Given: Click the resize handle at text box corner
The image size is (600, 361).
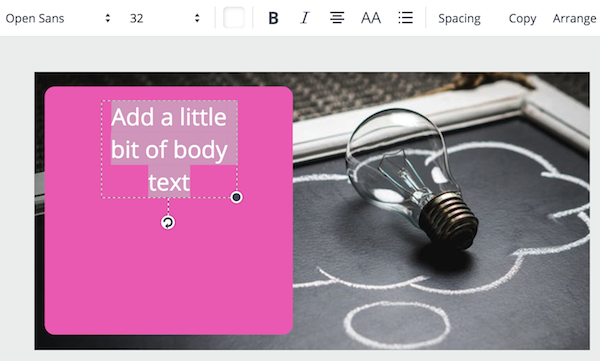Looking at the screenshot, I should coord(236,197).
